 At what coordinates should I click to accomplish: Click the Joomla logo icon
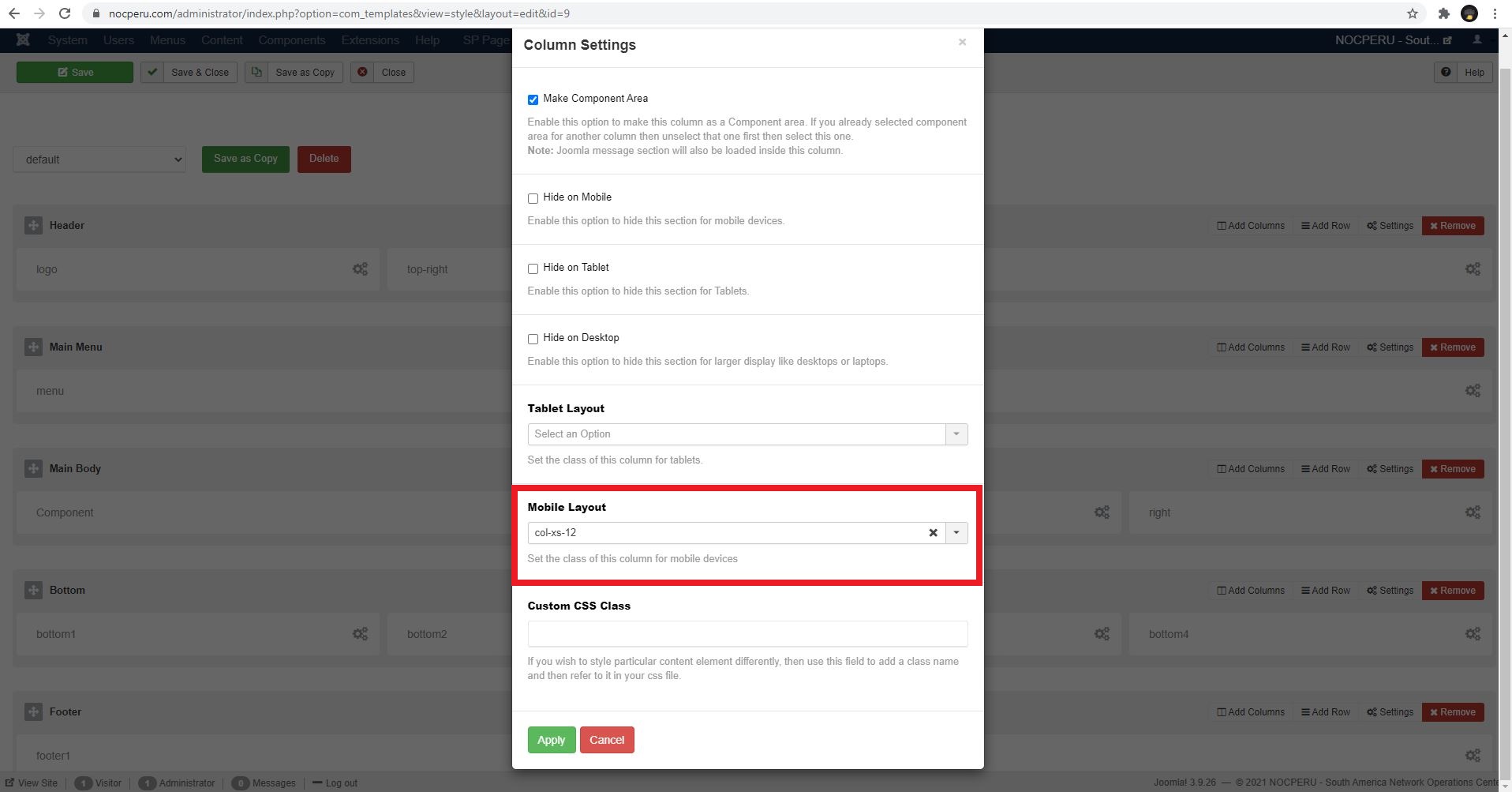pyautogui.click(x=23, y=40)
